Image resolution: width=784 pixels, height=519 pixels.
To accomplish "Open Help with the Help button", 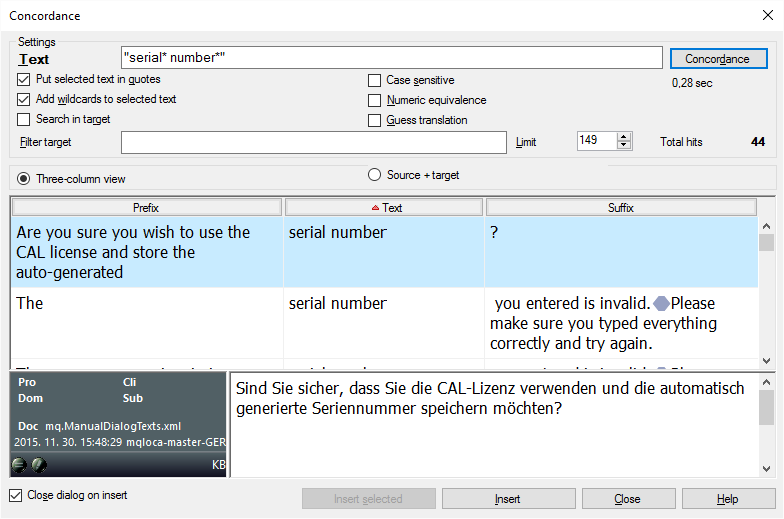I will [x=728, y=498].
